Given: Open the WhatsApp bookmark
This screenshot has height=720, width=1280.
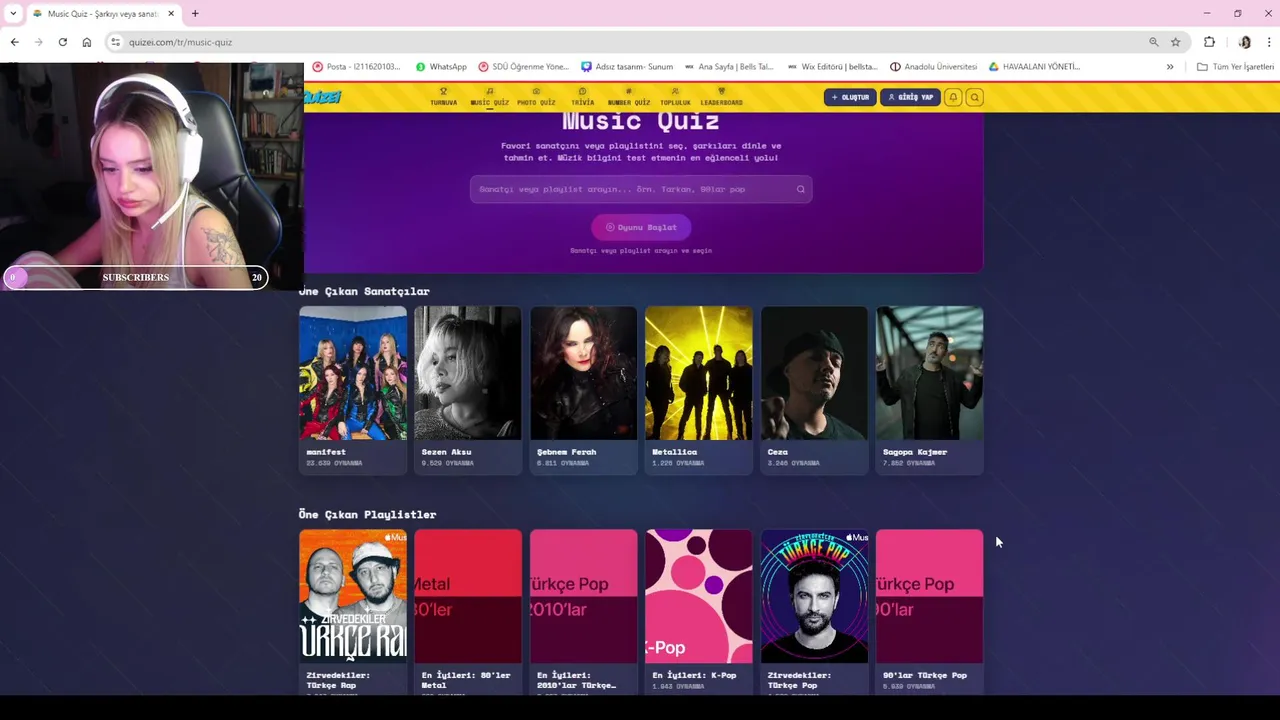Looking at the screenshot, I should 440,67.
